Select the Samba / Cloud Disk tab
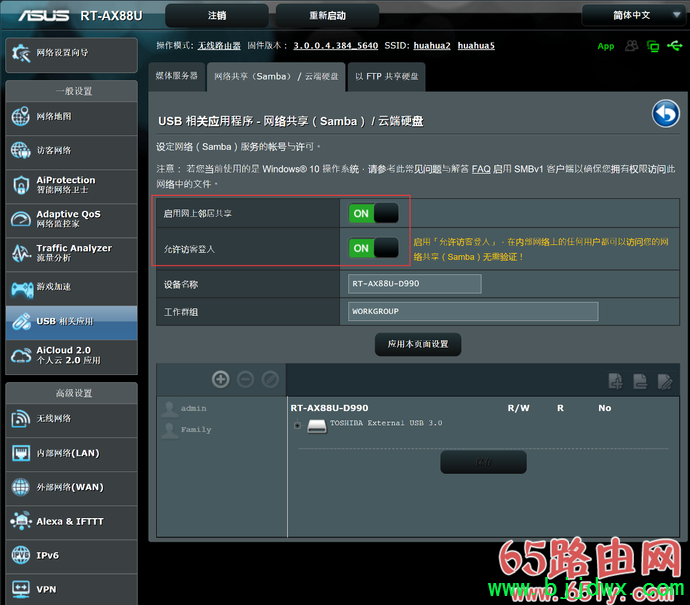690x605 pixels. (276, 77)
